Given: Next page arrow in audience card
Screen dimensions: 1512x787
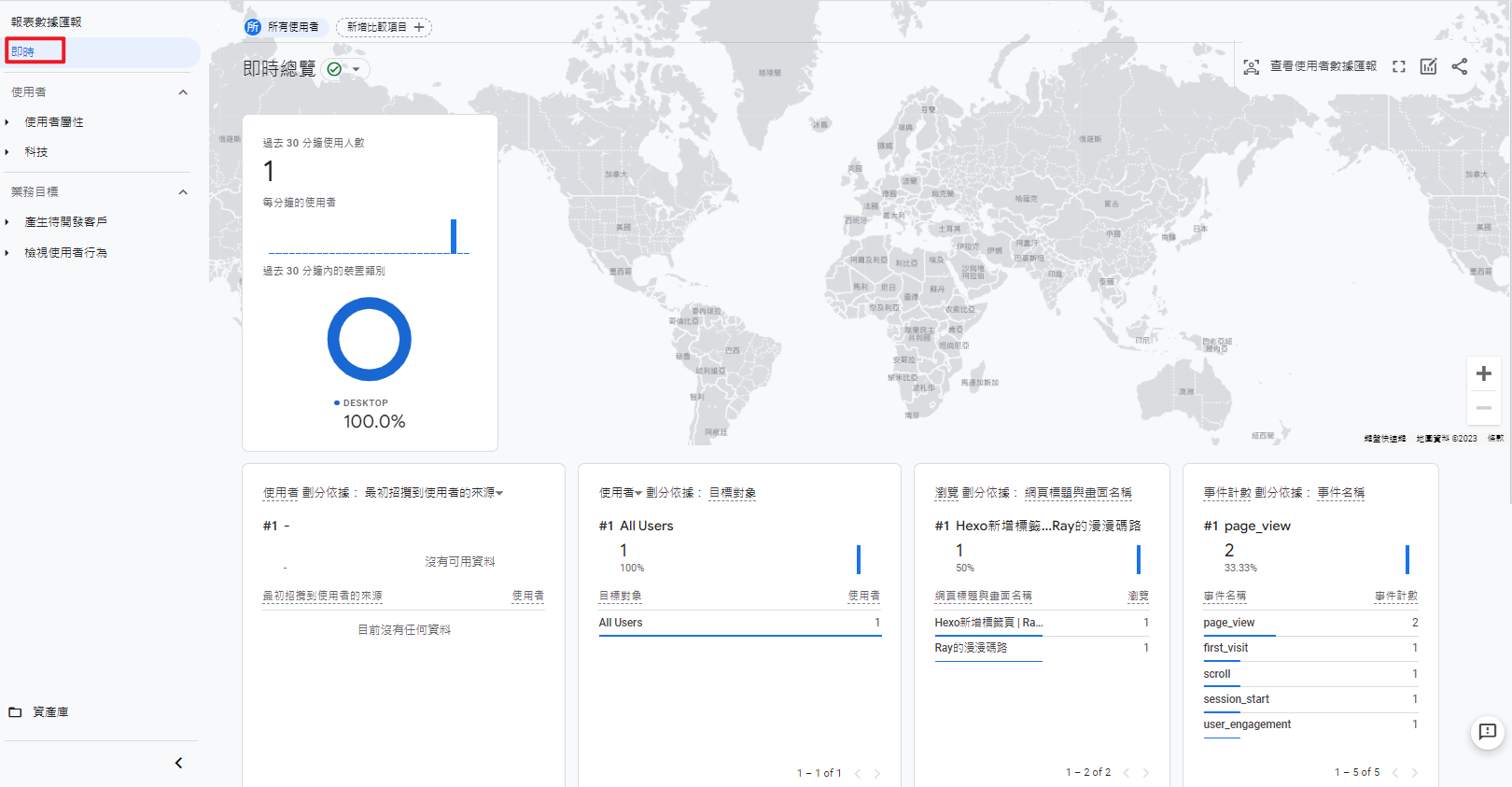Looking at the screenshot, I should point(877,773).
